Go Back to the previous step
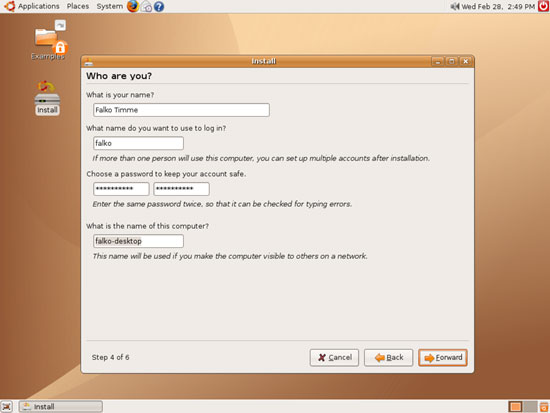Viewport: 550px width, 413px height. point(388,358)
